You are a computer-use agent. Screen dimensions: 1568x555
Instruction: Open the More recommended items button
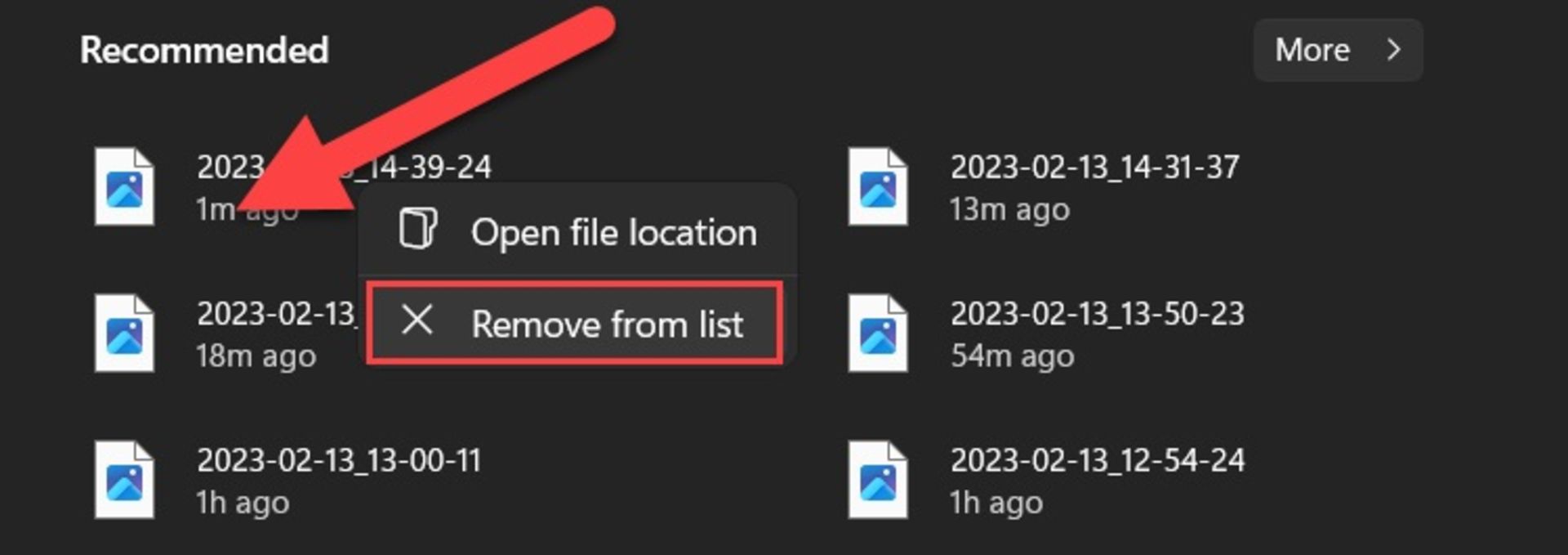click(1338, 50)
